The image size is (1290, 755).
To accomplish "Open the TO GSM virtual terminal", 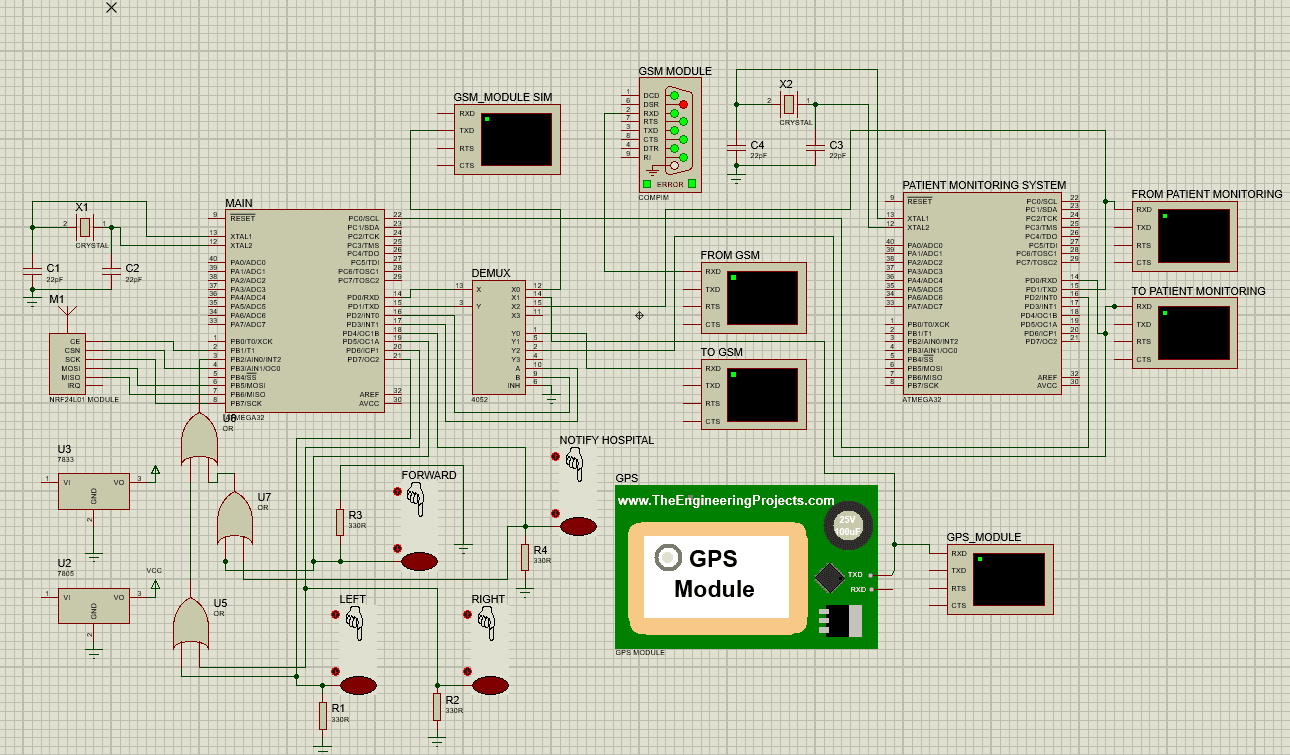I will 753,395.
